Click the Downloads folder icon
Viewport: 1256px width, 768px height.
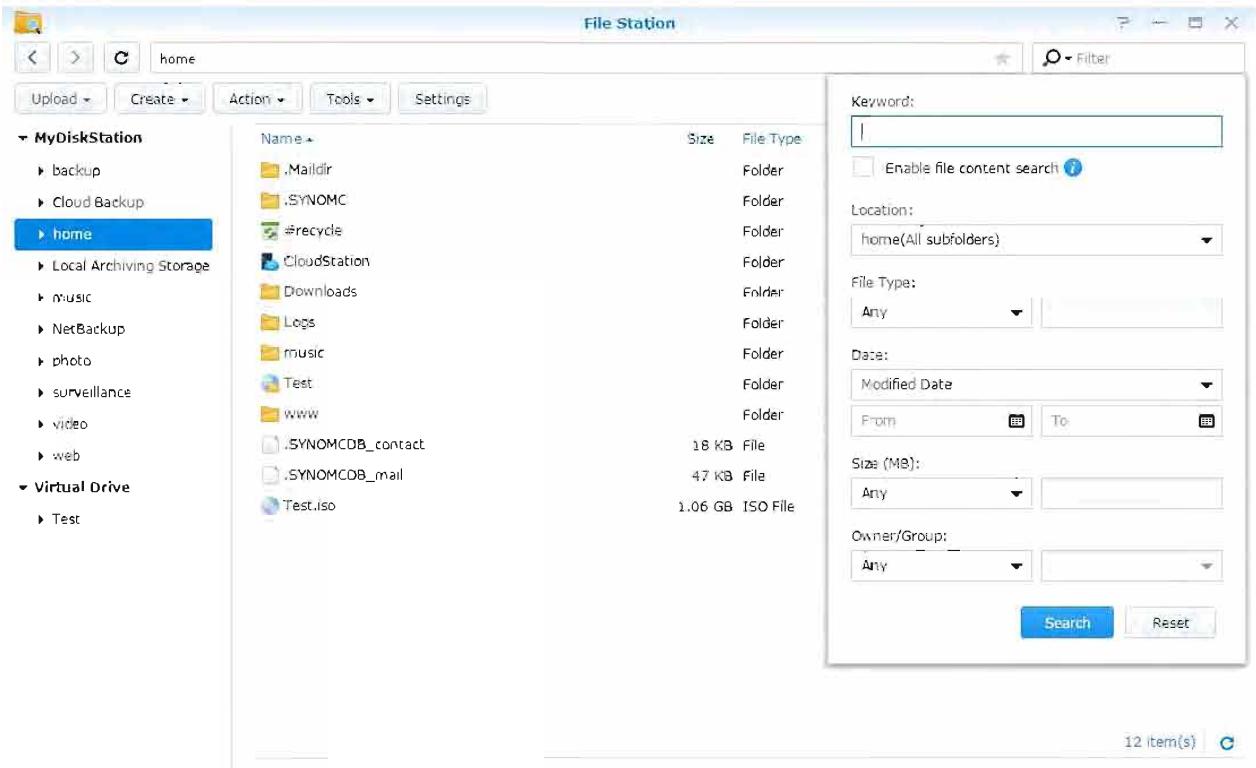[x=269, y=292]
